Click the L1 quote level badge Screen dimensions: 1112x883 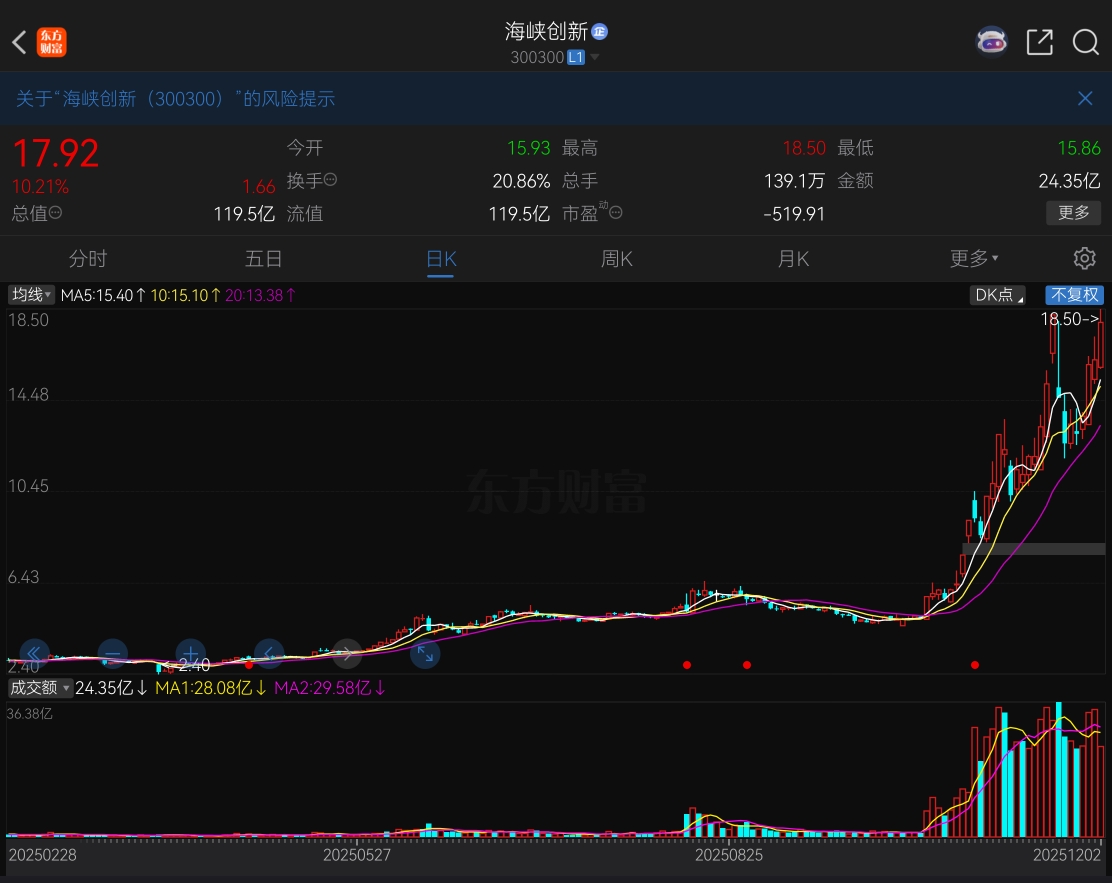[x=576, y=57]
